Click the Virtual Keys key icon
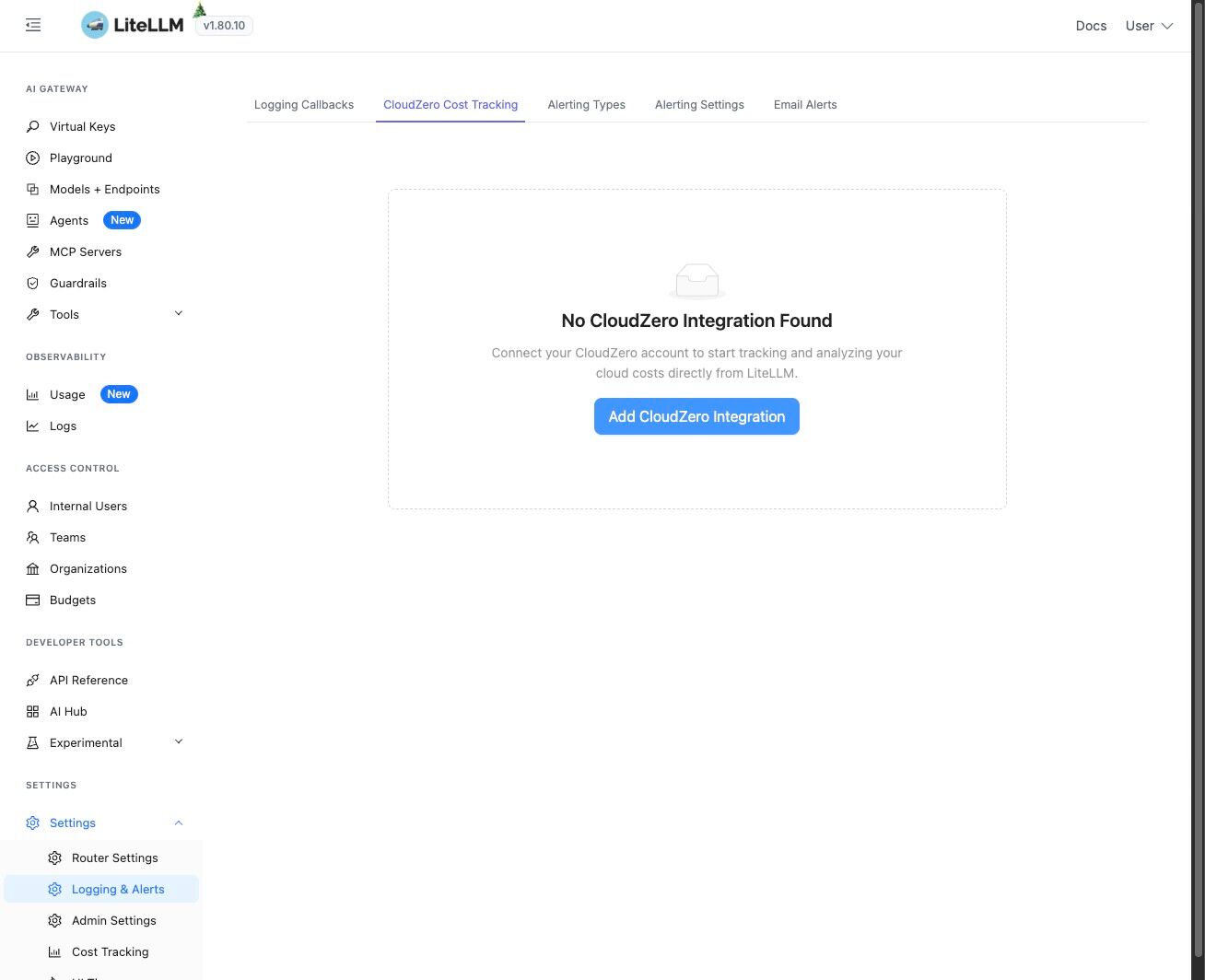Viewport: 1205px width, 980px height. [33, 126]
